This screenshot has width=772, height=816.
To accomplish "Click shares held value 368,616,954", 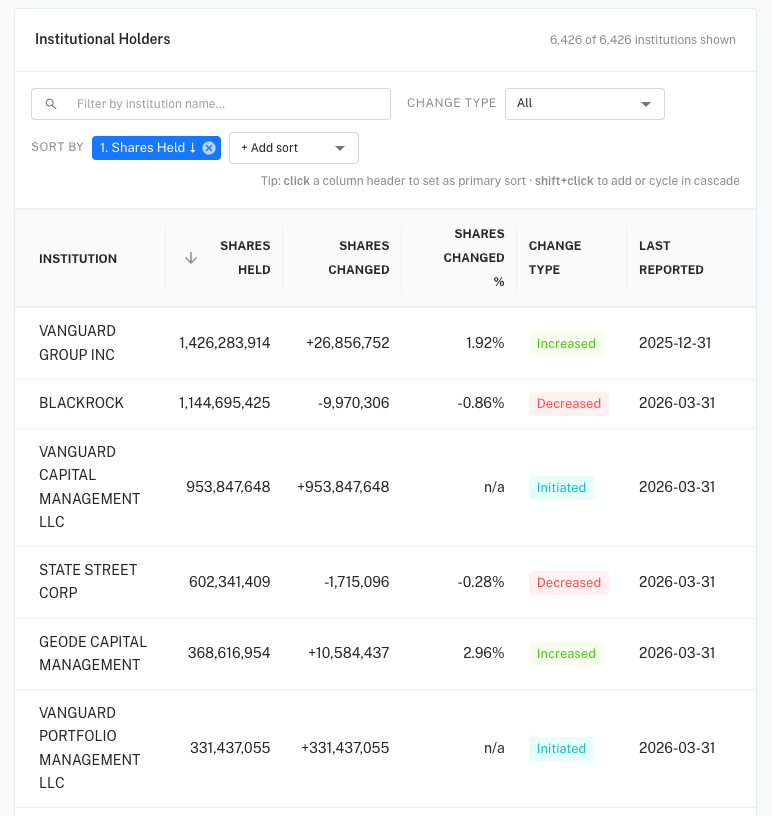I will coord(229,653).
